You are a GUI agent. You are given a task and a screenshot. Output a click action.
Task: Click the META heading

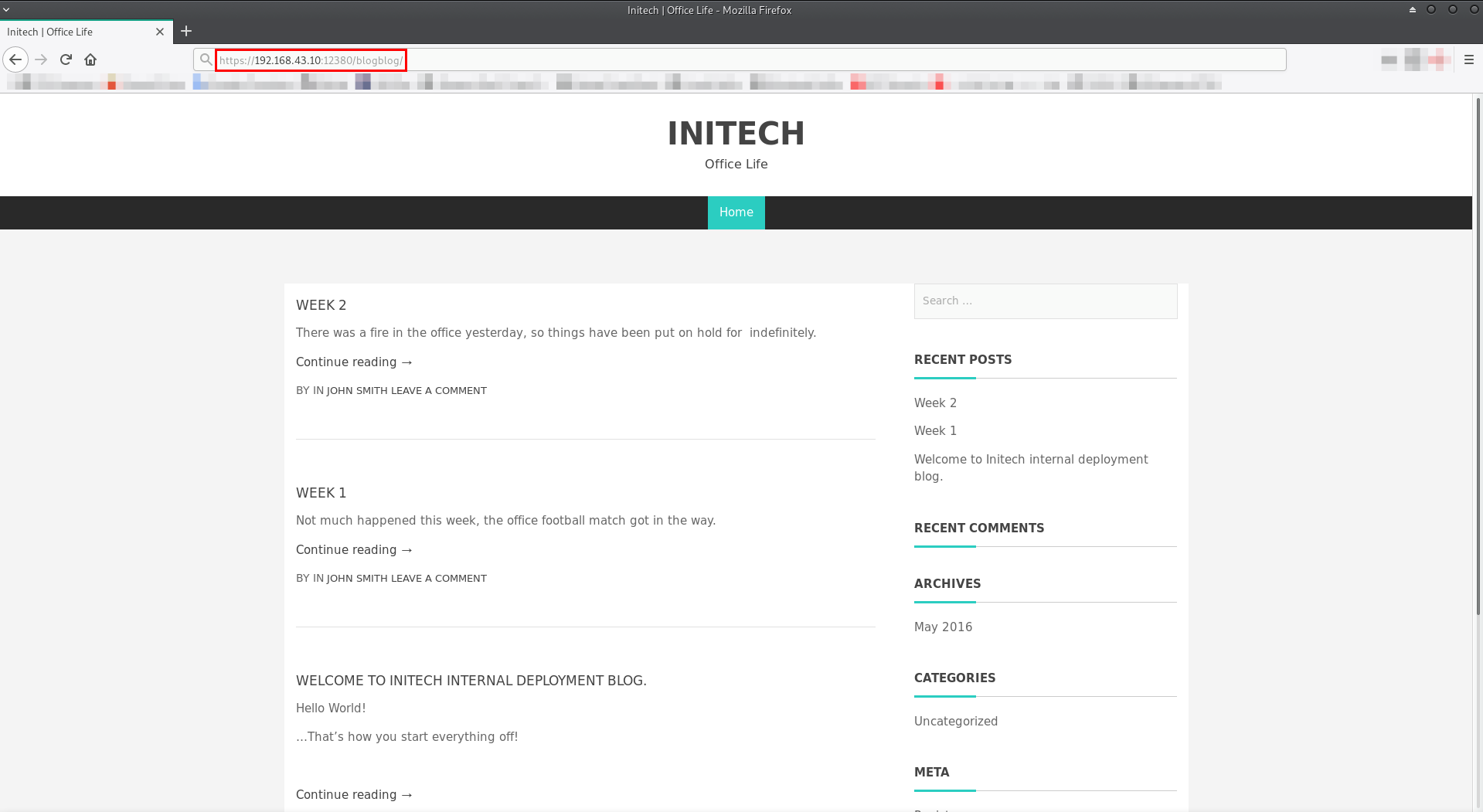click(931, 773)
